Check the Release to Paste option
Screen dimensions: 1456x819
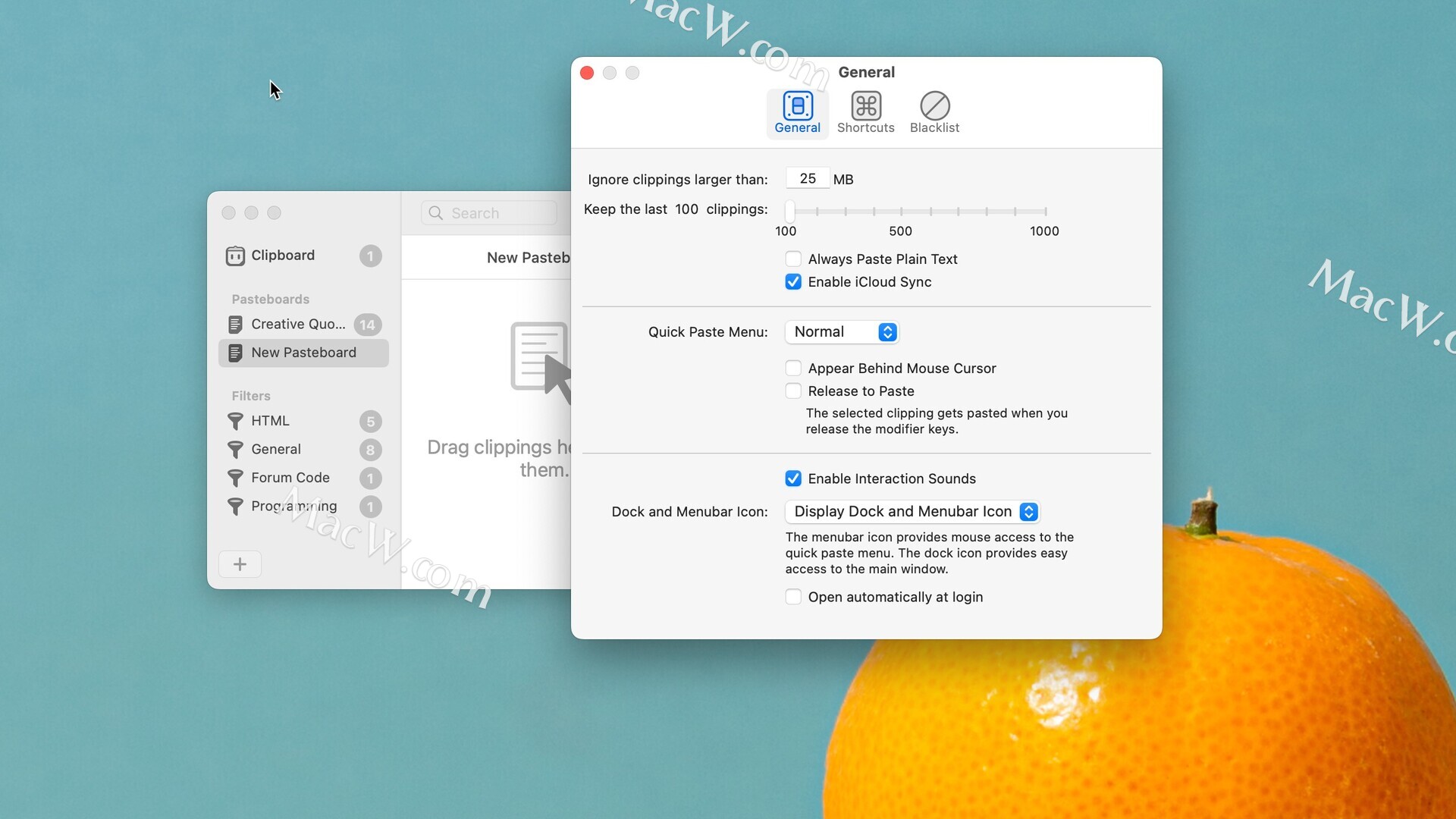coord(793,391)
